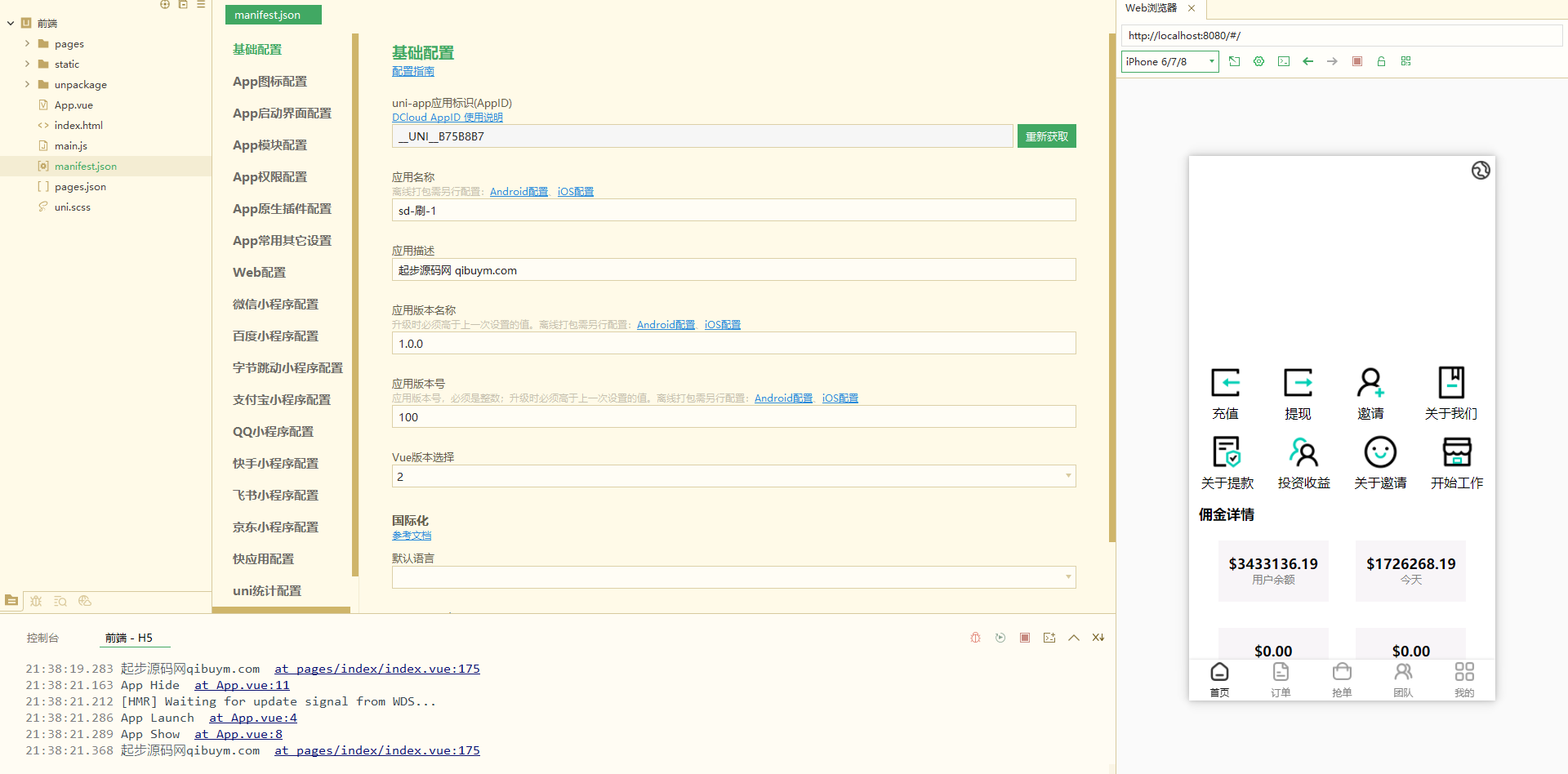Expand the pages folder
1568x774 pixels.
click(x=27, y=43)
